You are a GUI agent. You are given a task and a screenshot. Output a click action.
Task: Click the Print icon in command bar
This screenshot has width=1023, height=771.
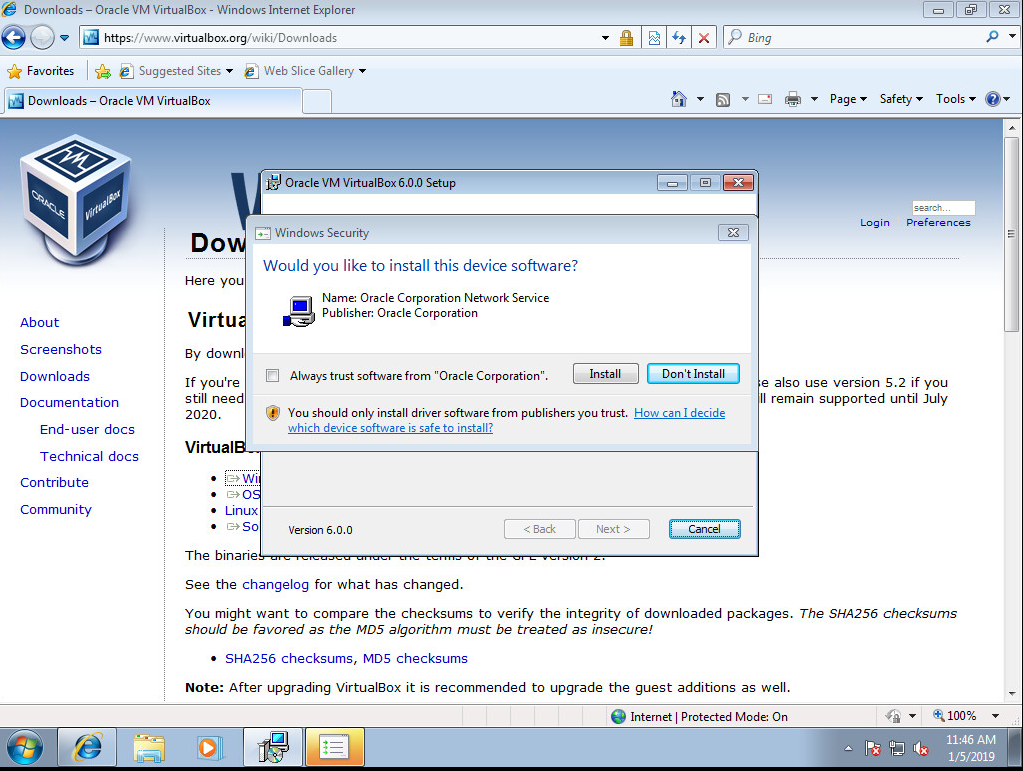(793, 99)
